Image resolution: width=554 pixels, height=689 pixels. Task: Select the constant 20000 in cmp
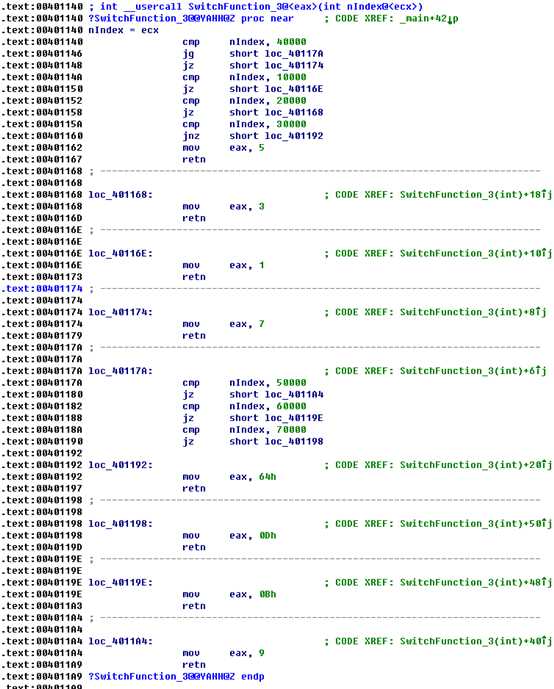(291, 101)
